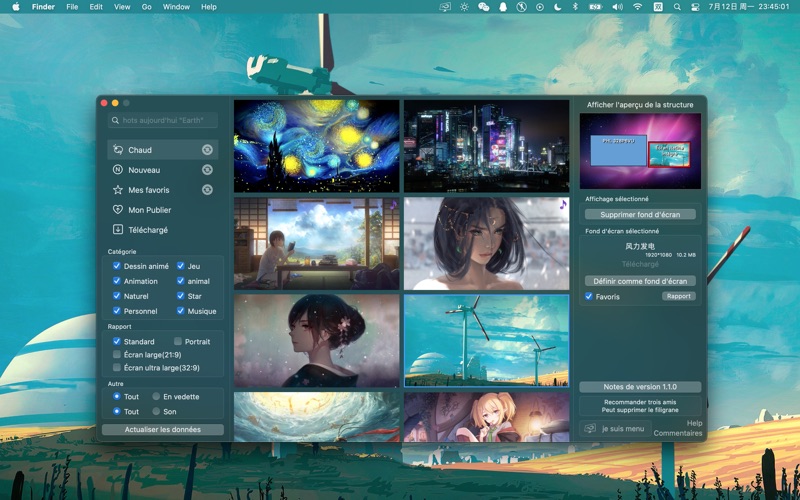800x500 pixels.
Task: Open Control Center in menu bar
Action: 694,7
